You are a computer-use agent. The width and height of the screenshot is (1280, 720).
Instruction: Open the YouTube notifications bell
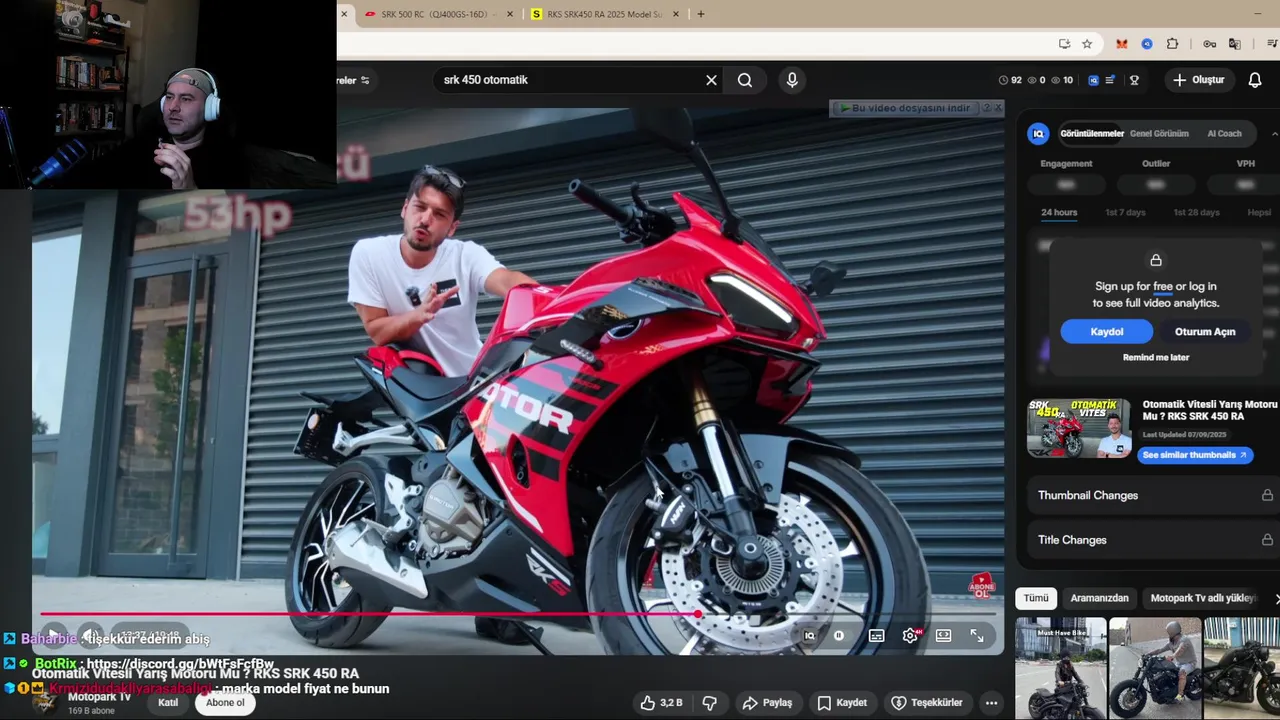pyautogui.click(x=1255, y=80)
